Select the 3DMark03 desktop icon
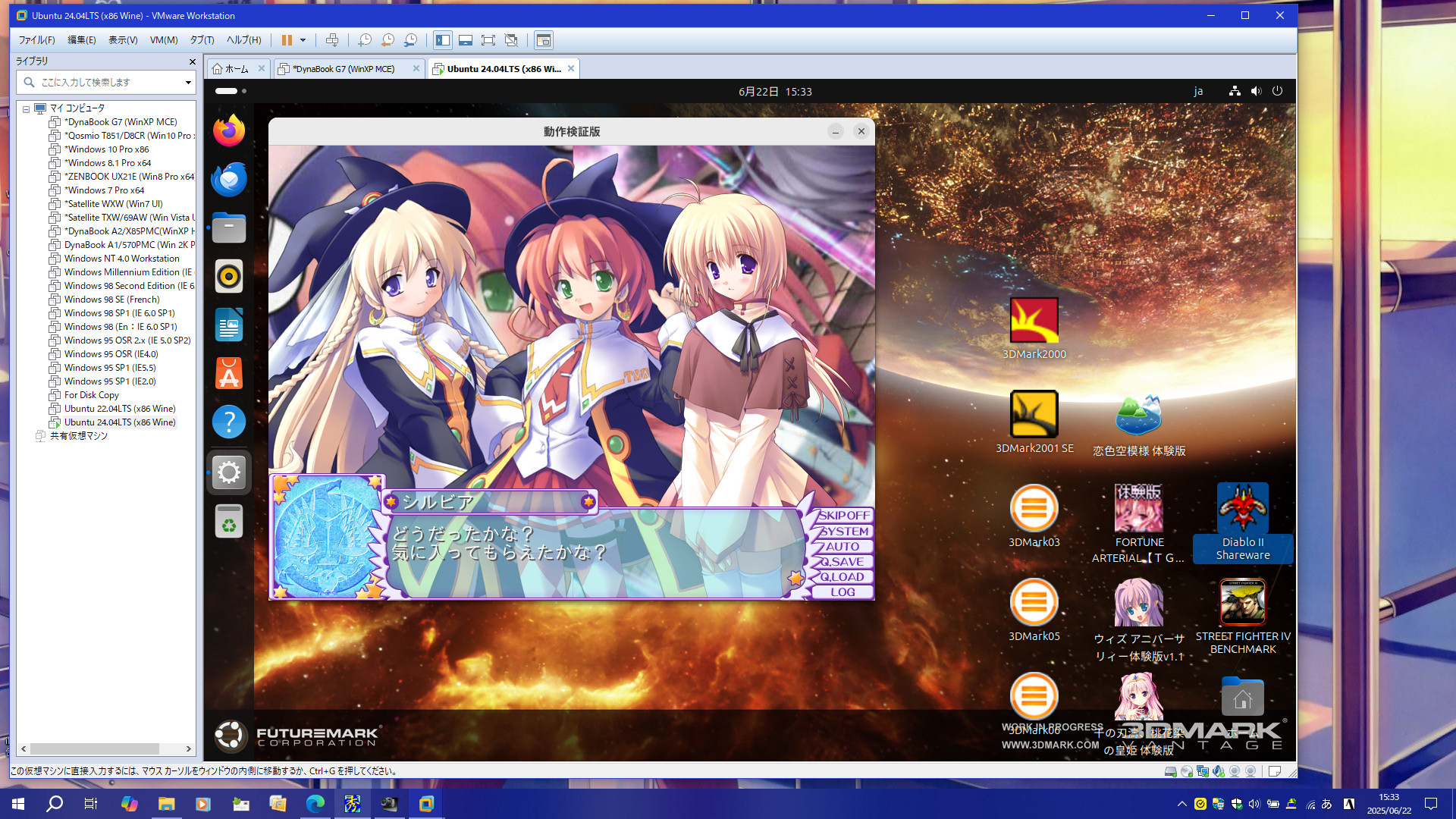 coord(1034,516)
